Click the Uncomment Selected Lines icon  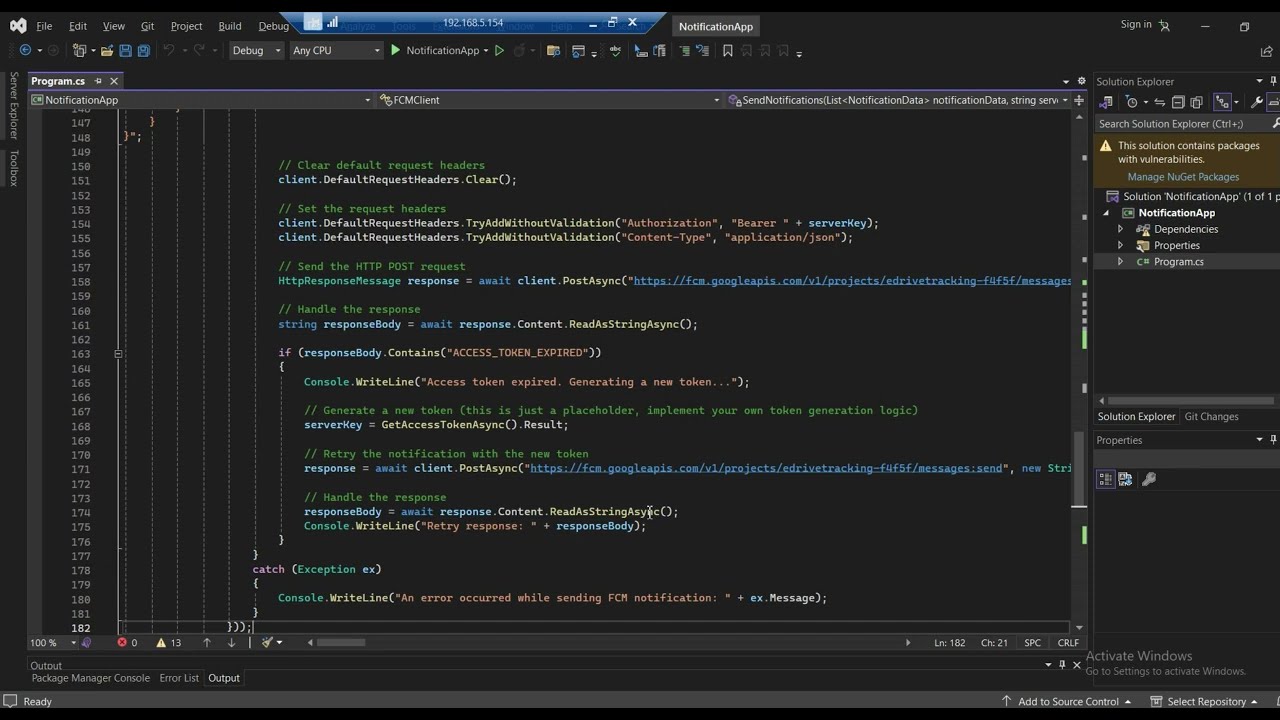(x=703, y=51)
